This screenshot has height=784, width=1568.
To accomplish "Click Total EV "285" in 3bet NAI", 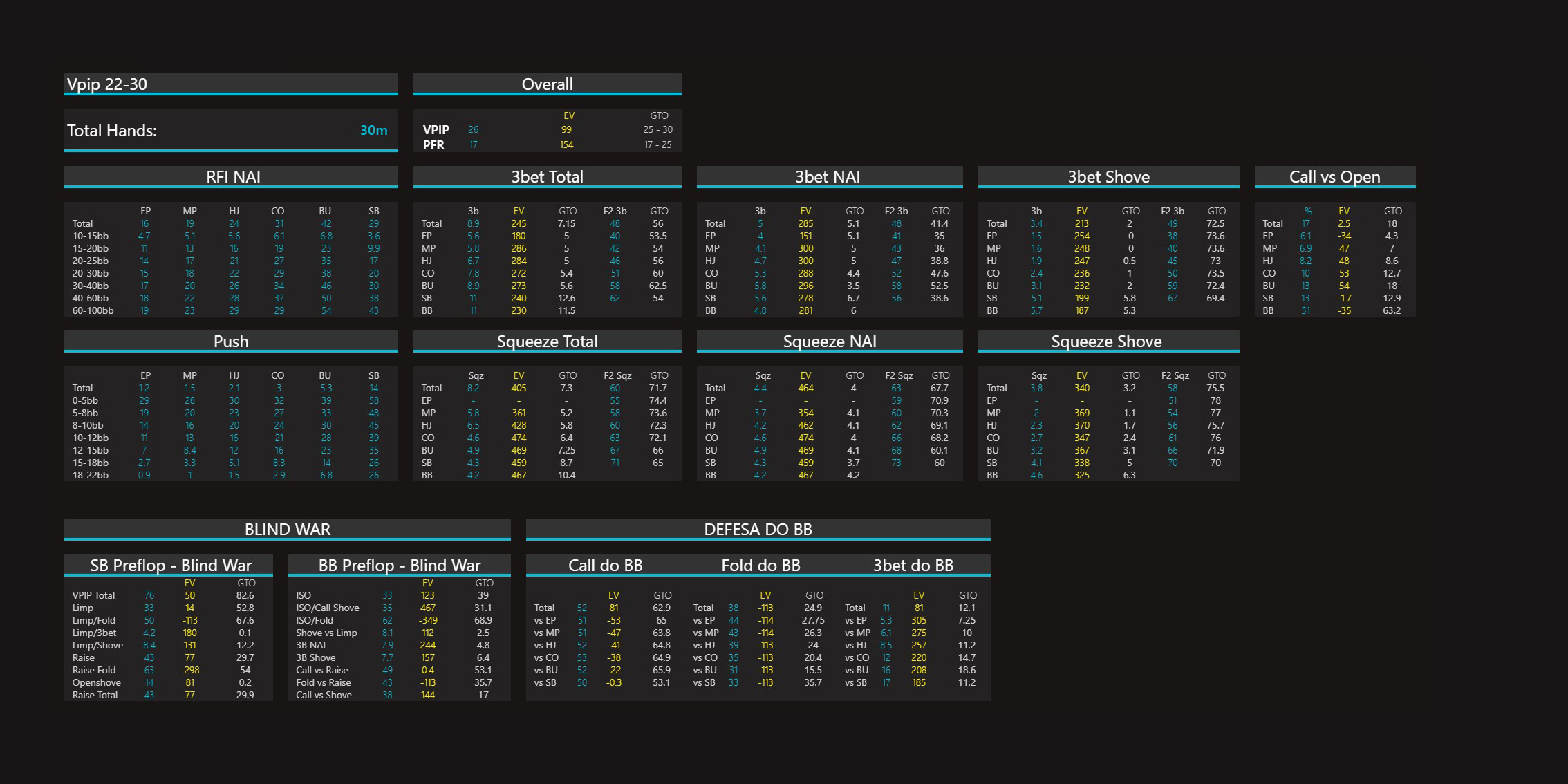I will pyautogui.click(x=805, y=223).
